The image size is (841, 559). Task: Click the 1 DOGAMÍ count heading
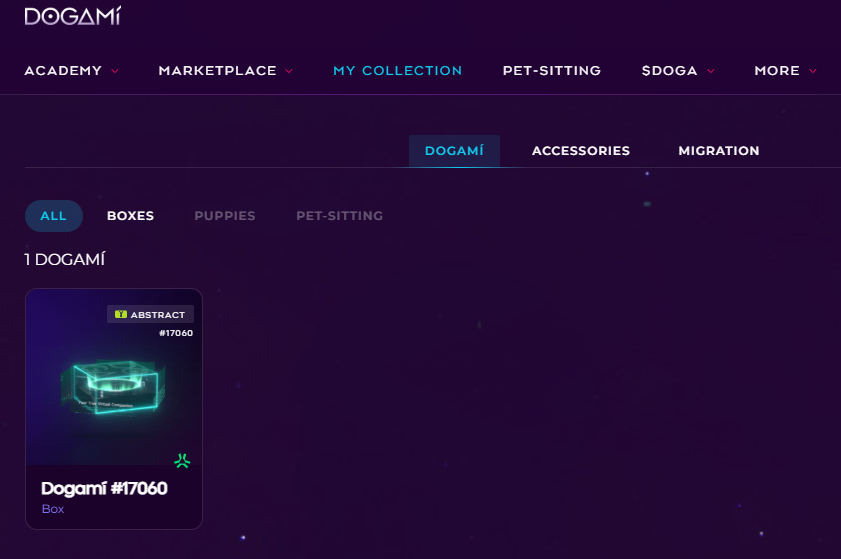(64, 260)
